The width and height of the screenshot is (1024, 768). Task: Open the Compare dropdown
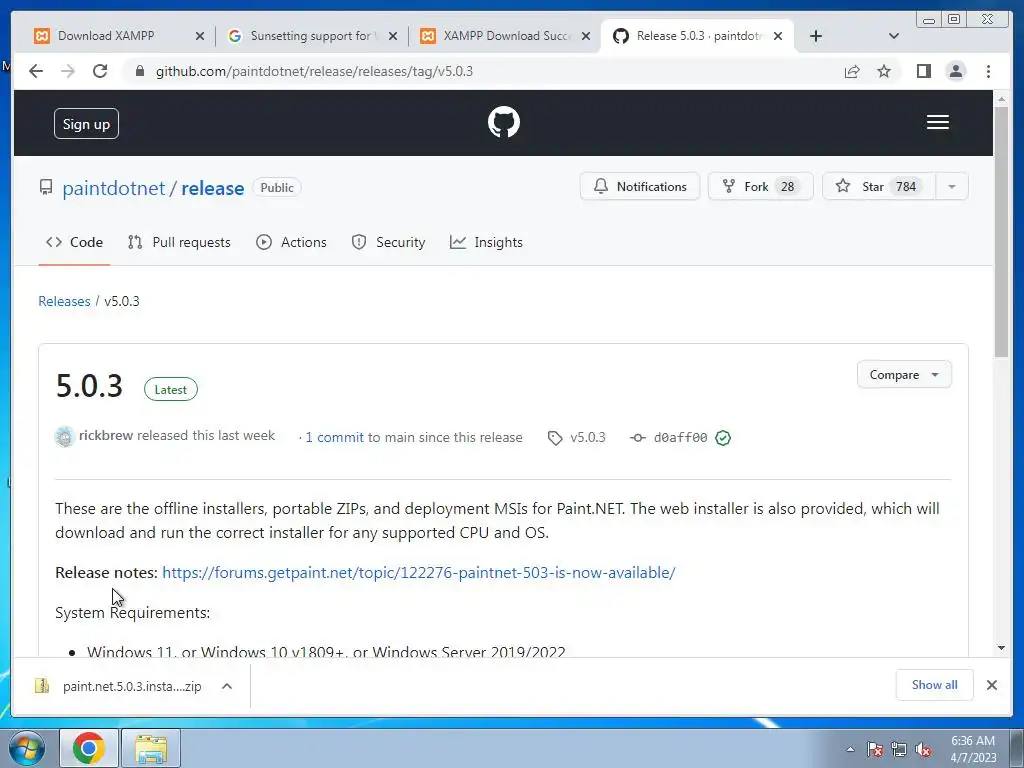coord(904,375)
